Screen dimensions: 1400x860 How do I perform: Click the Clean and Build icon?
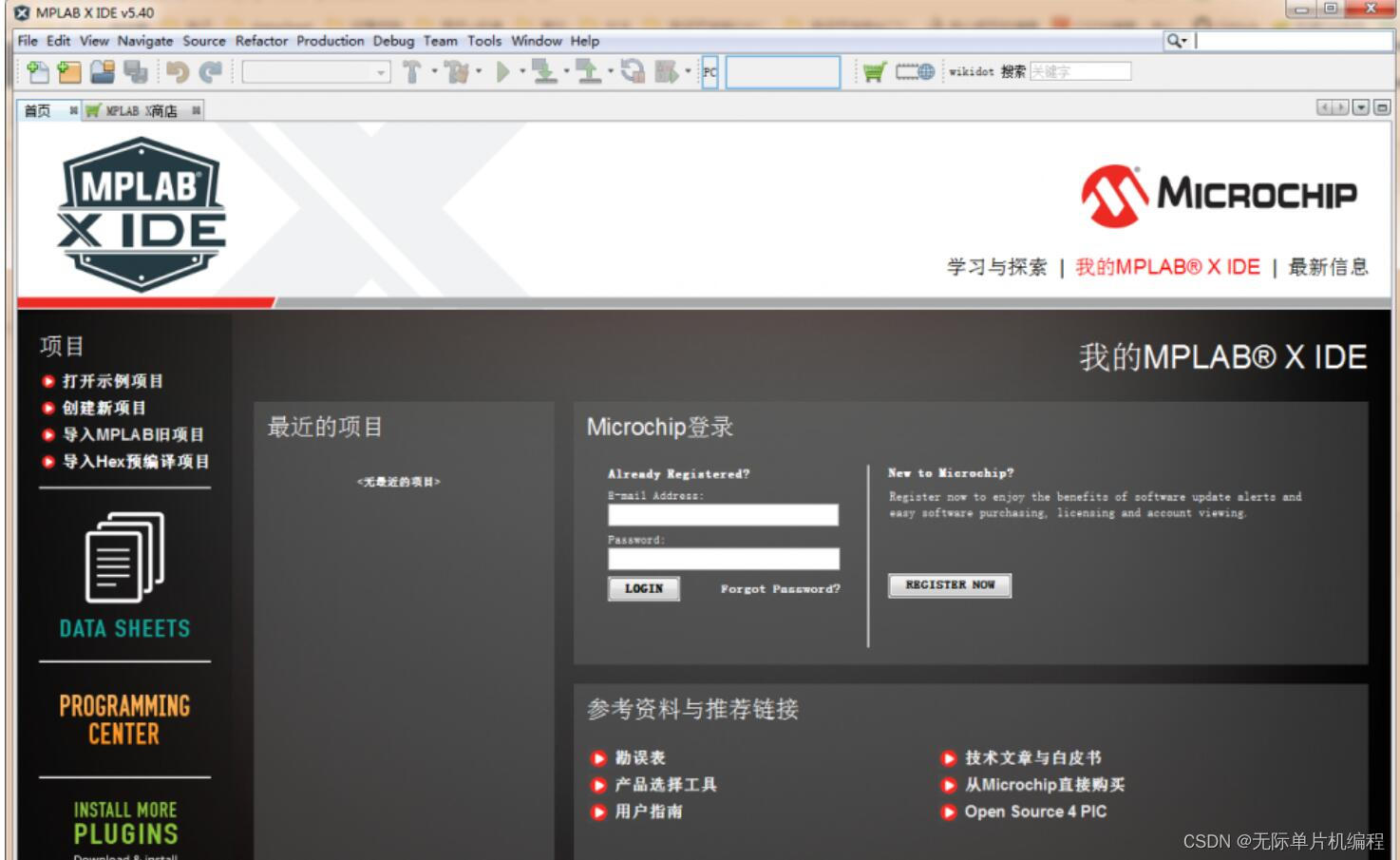point(457,71)
